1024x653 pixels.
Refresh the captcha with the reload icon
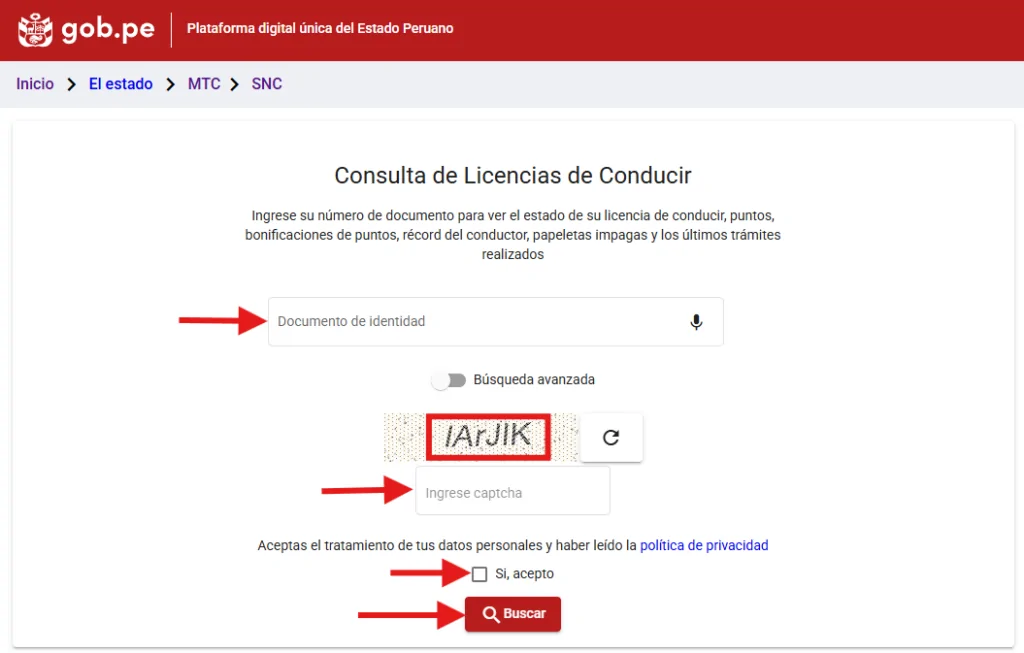[x=612, y=438]
